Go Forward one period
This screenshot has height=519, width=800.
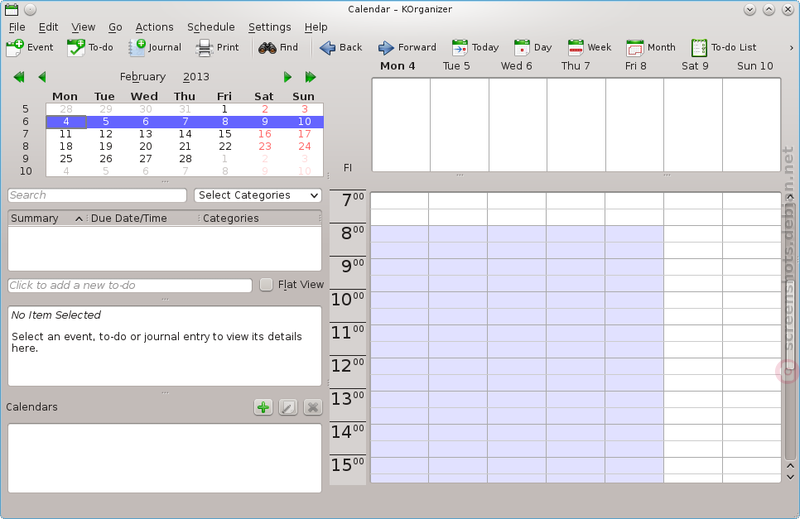tap(407, 47)
